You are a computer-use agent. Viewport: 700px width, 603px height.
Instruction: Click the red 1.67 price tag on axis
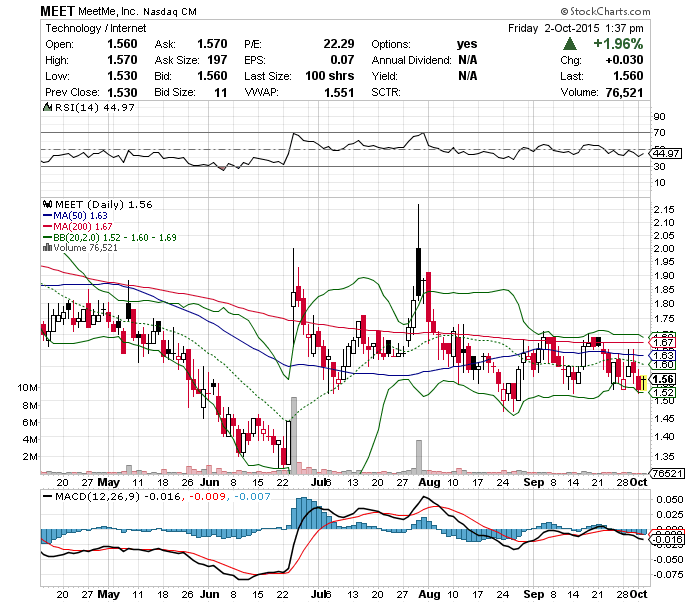coord(663,343)
